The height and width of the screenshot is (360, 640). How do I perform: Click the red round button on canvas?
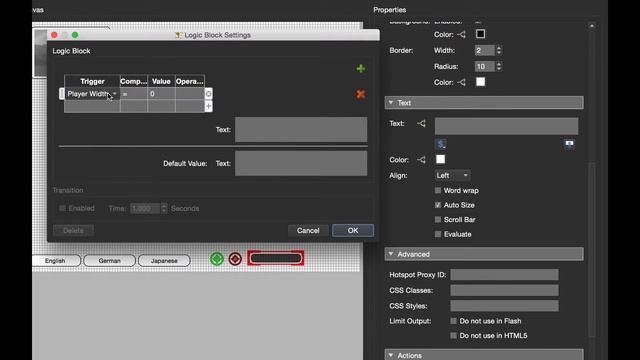coord(235,259)
